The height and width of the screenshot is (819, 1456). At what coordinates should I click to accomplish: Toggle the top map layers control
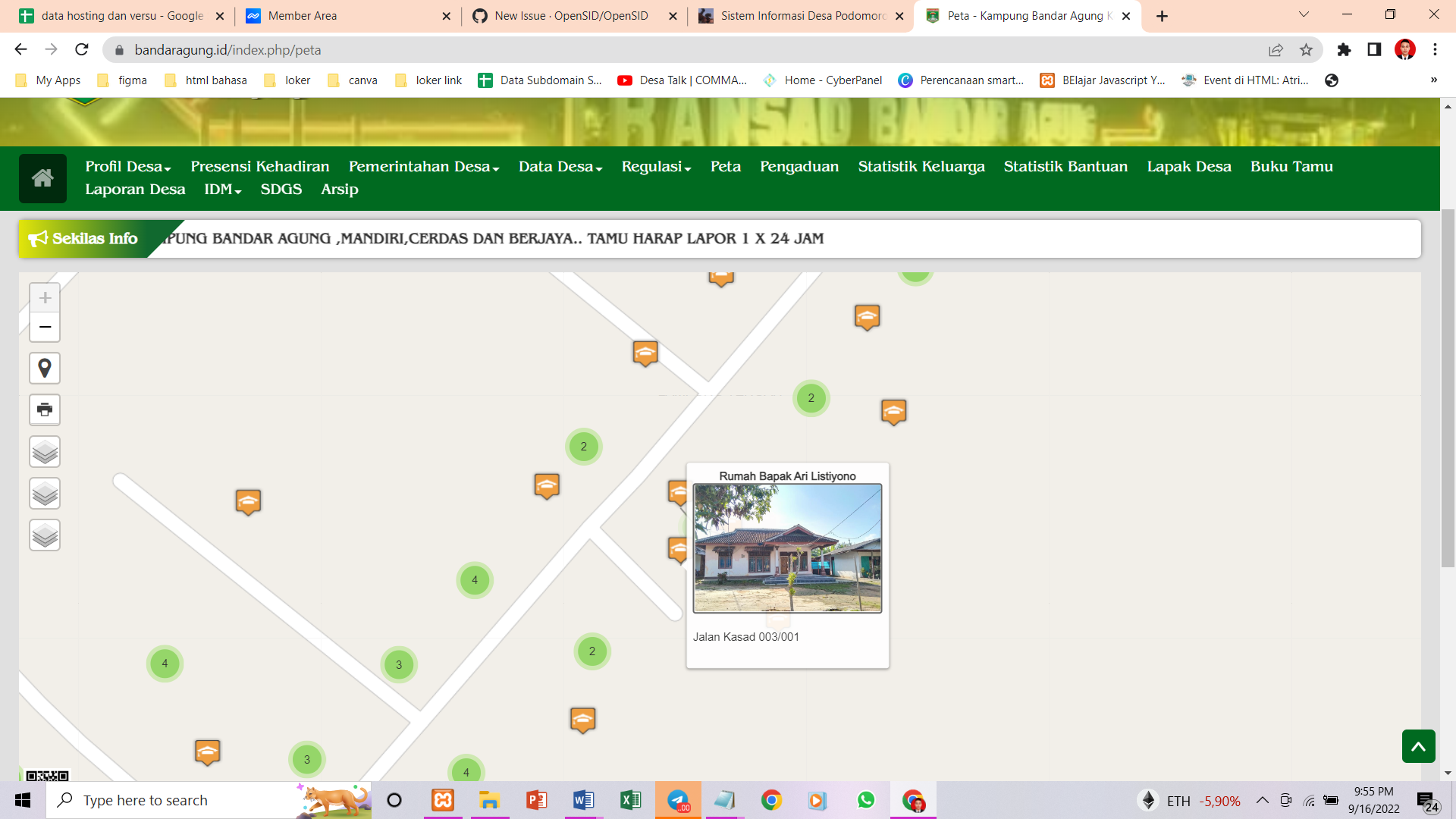[x=45, y=451]
